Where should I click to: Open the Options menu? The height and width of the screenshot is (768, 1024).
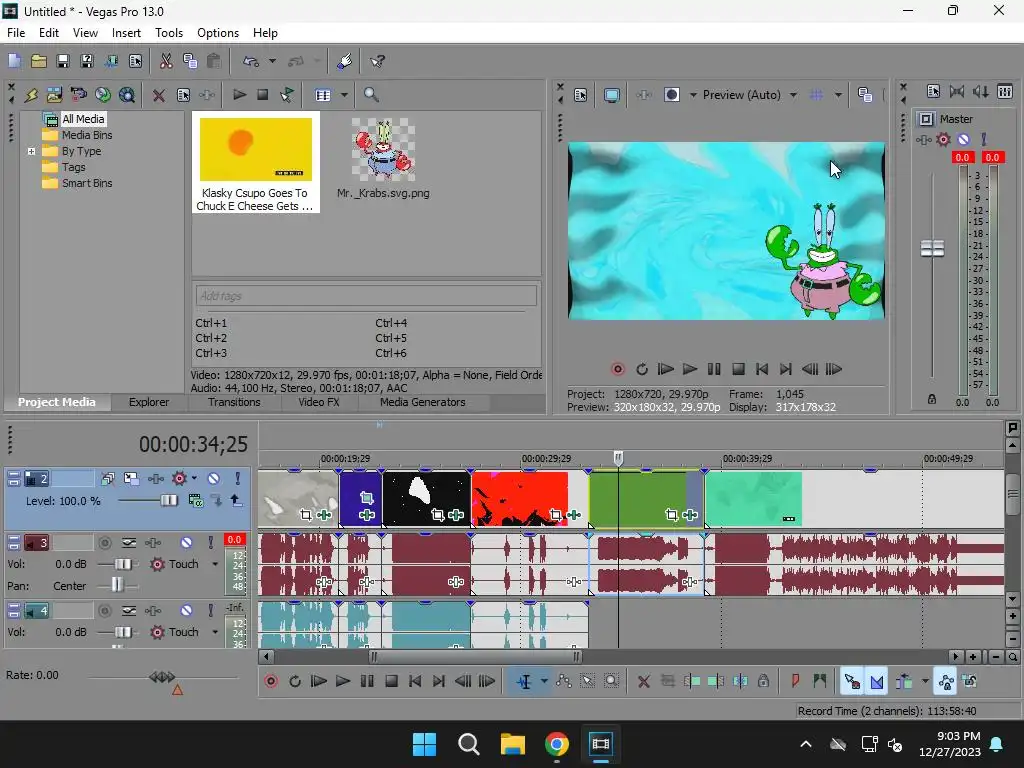217,33
